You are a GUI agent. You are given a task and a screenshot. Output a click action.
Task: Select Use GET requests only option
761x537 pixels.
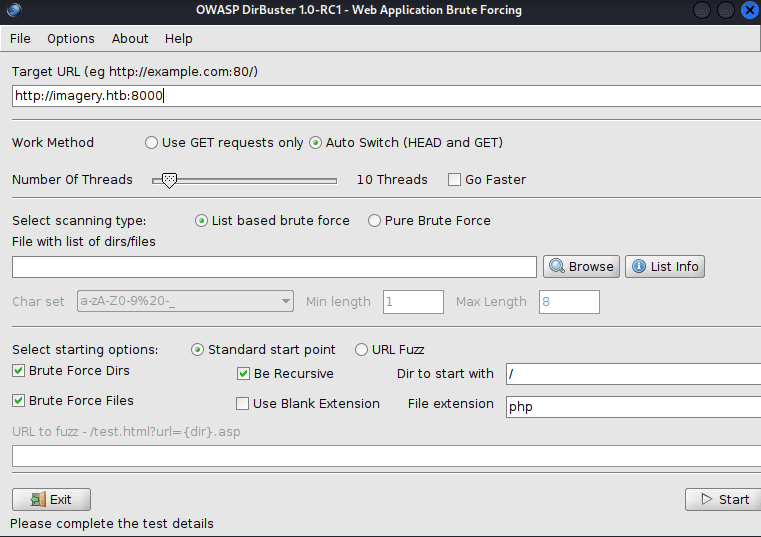coord(152,143)
